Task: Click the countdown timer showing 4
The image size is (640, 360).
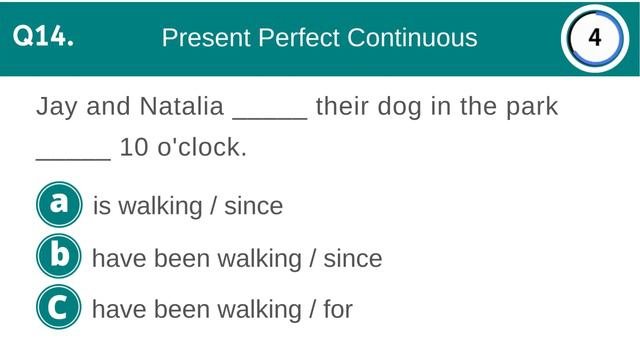Action: pyautogui.click(x=595, y=38)
